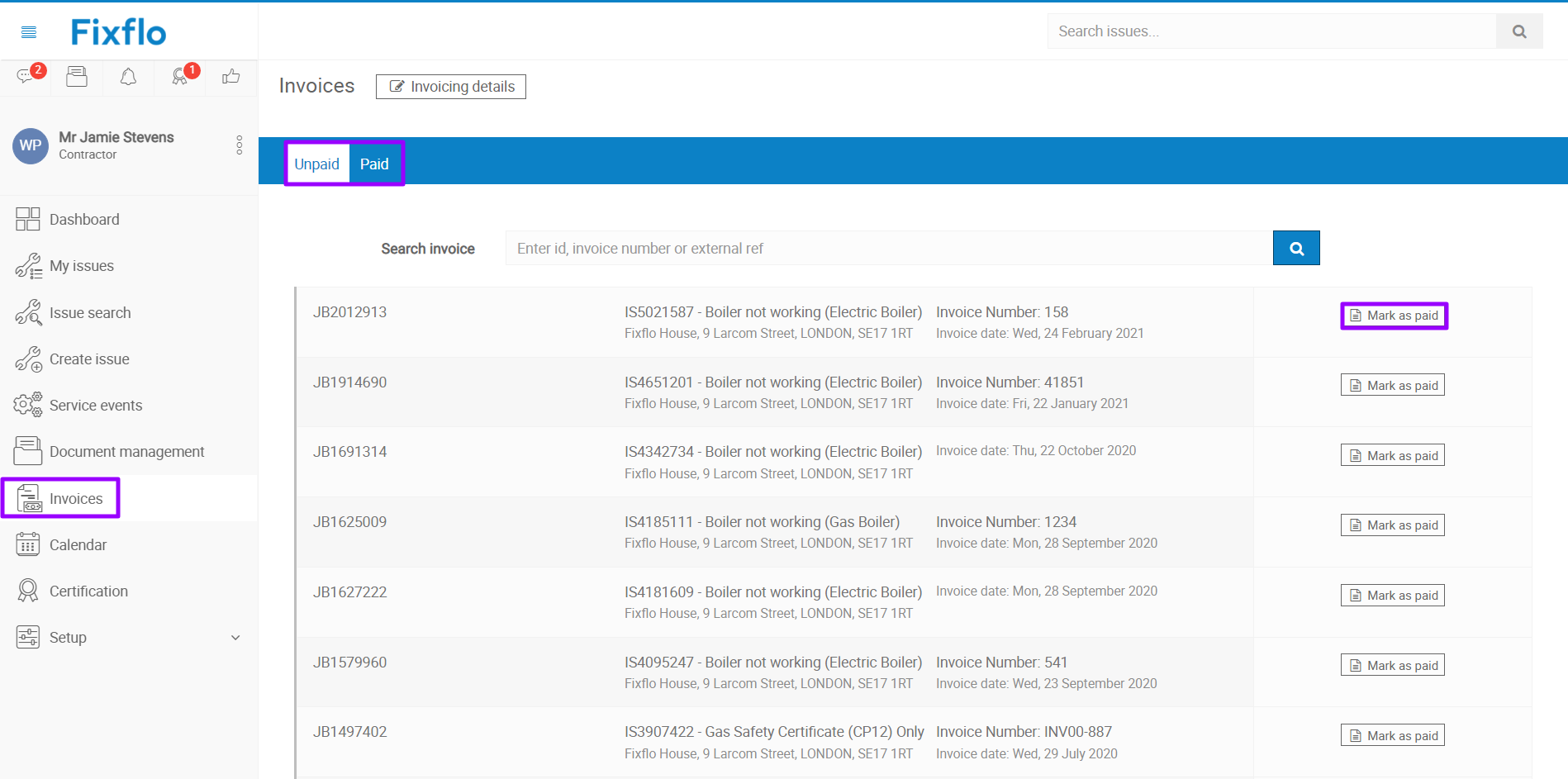Mark invoice INV00-887 as paid
This screenshot has width=1568, height=779.
(x=1392, y=734)
